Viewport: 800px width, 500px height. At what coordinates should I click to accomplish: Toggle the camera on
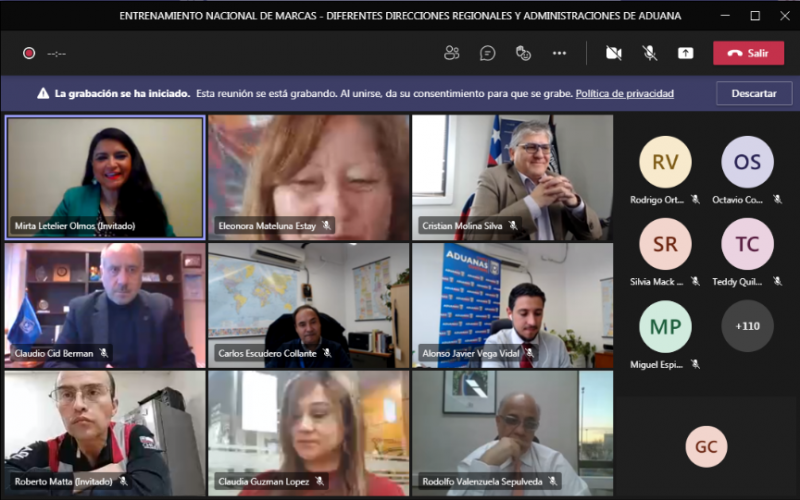pyautogui.click(x=614, y=53)
